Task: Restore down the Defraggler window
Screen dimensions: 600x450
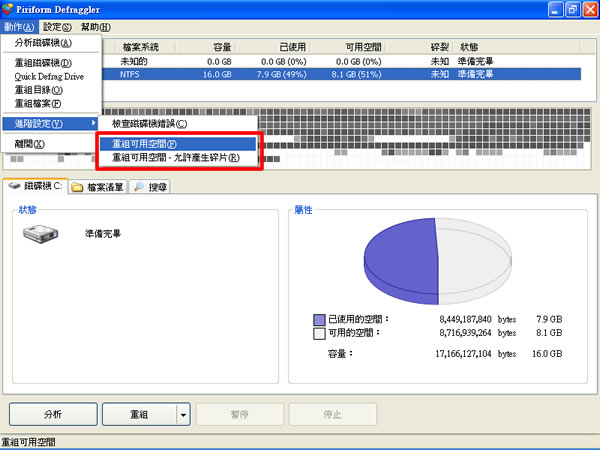Action: tap(573, 10)
